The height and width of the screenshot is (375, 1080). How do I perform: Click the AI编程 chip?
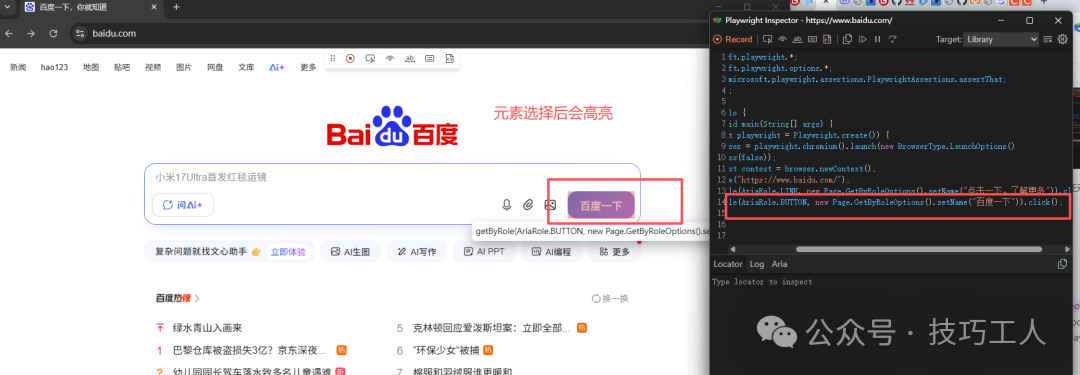[x=551, y=252]
